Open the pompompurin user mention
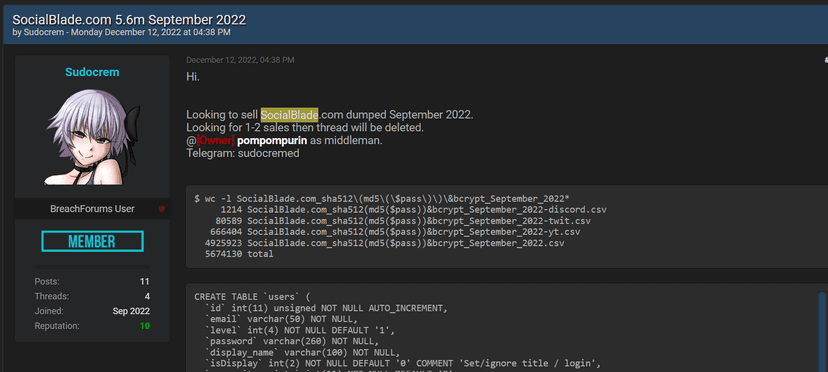 pos(272,141)
